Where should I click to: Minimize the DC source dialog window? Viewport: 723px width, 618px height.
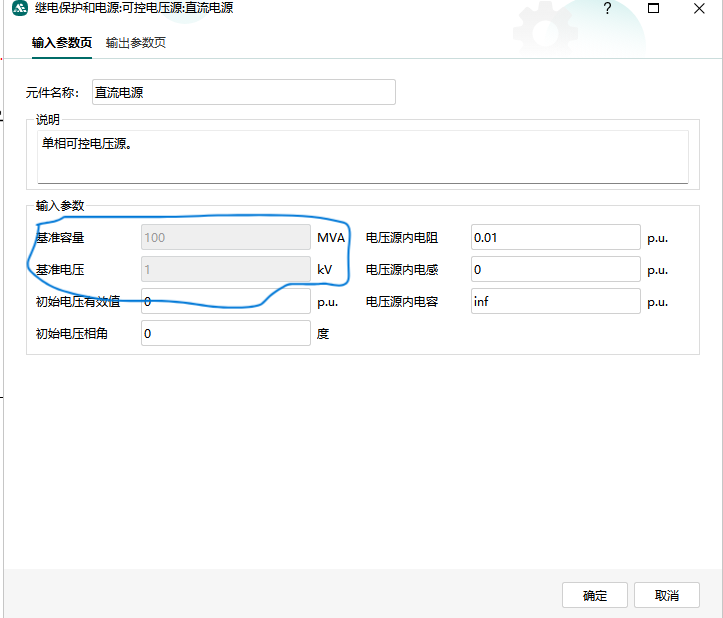pos(607,9)
